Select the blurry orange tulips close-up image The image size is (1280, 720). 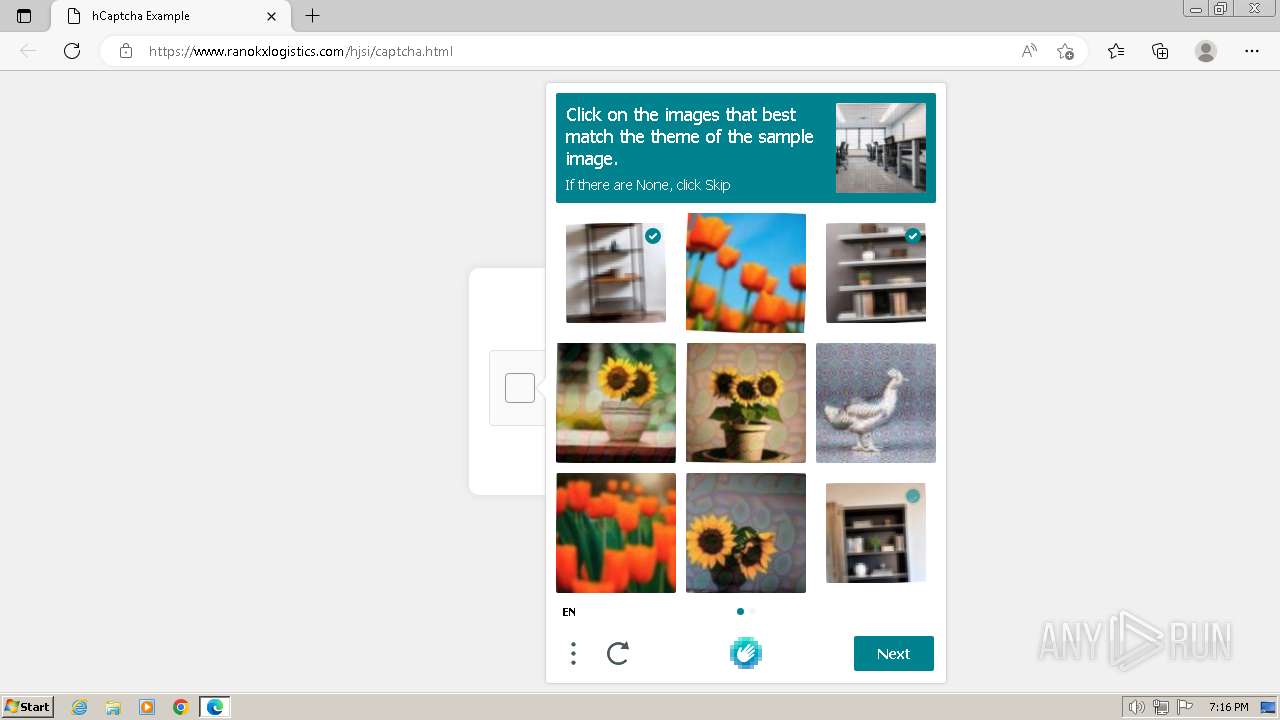coord(616,533)
